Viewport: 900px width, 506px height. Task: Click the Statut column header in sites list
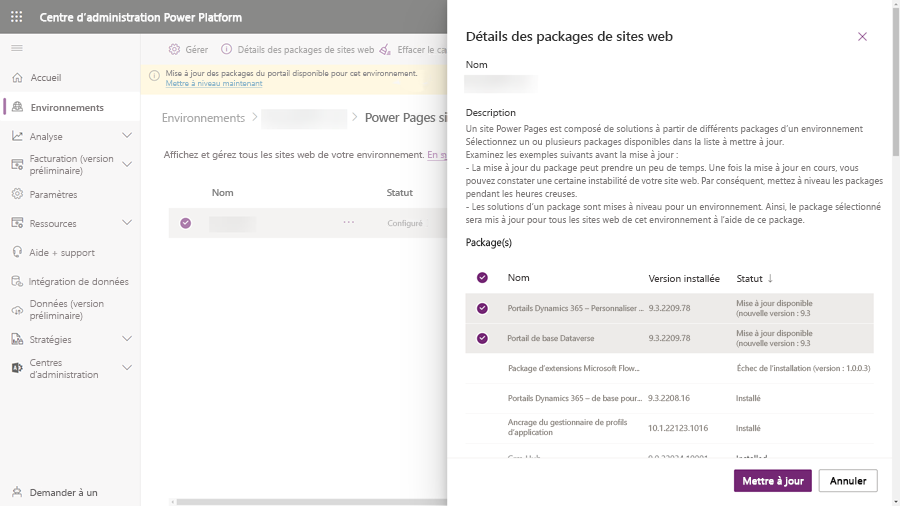point(399,193)
